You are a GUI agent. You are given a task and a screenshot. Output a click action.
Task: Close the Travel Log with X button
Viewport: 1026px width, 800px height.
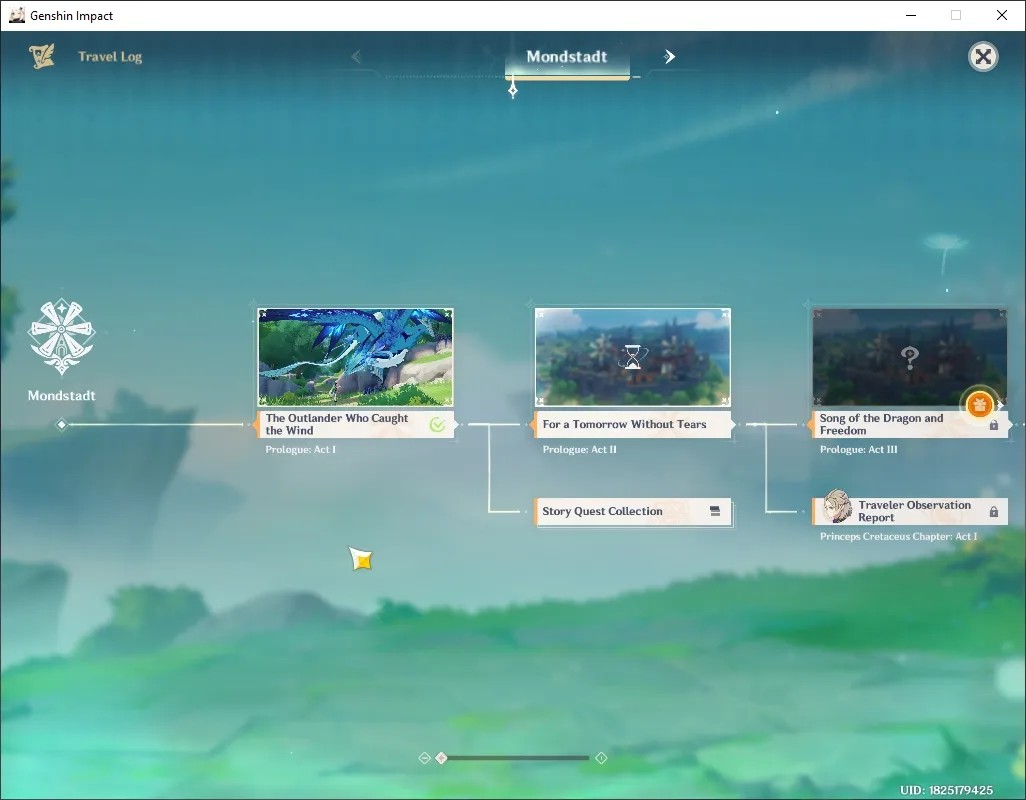pyautogui.click(x=983, y=57)
